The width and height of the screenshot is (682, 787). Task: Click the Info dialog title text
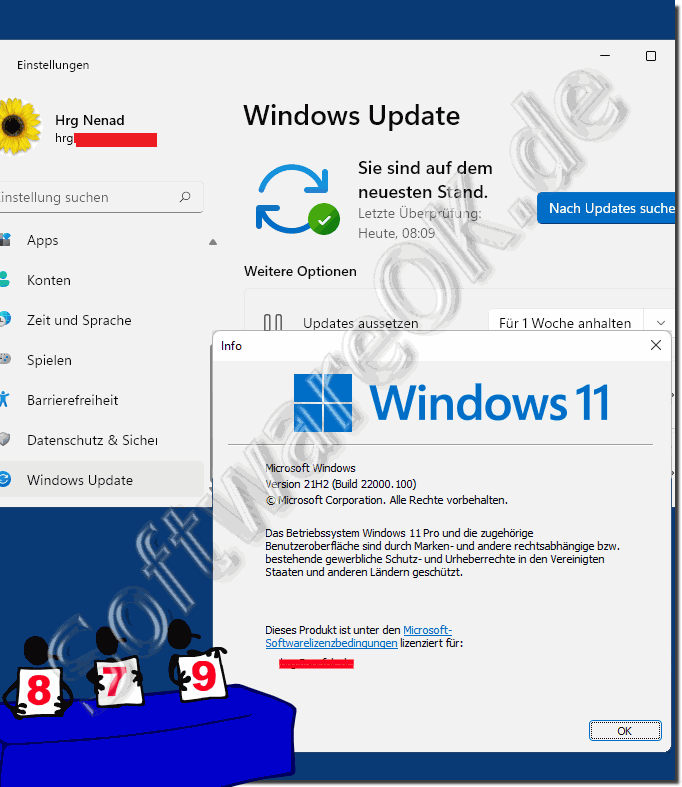231,346
